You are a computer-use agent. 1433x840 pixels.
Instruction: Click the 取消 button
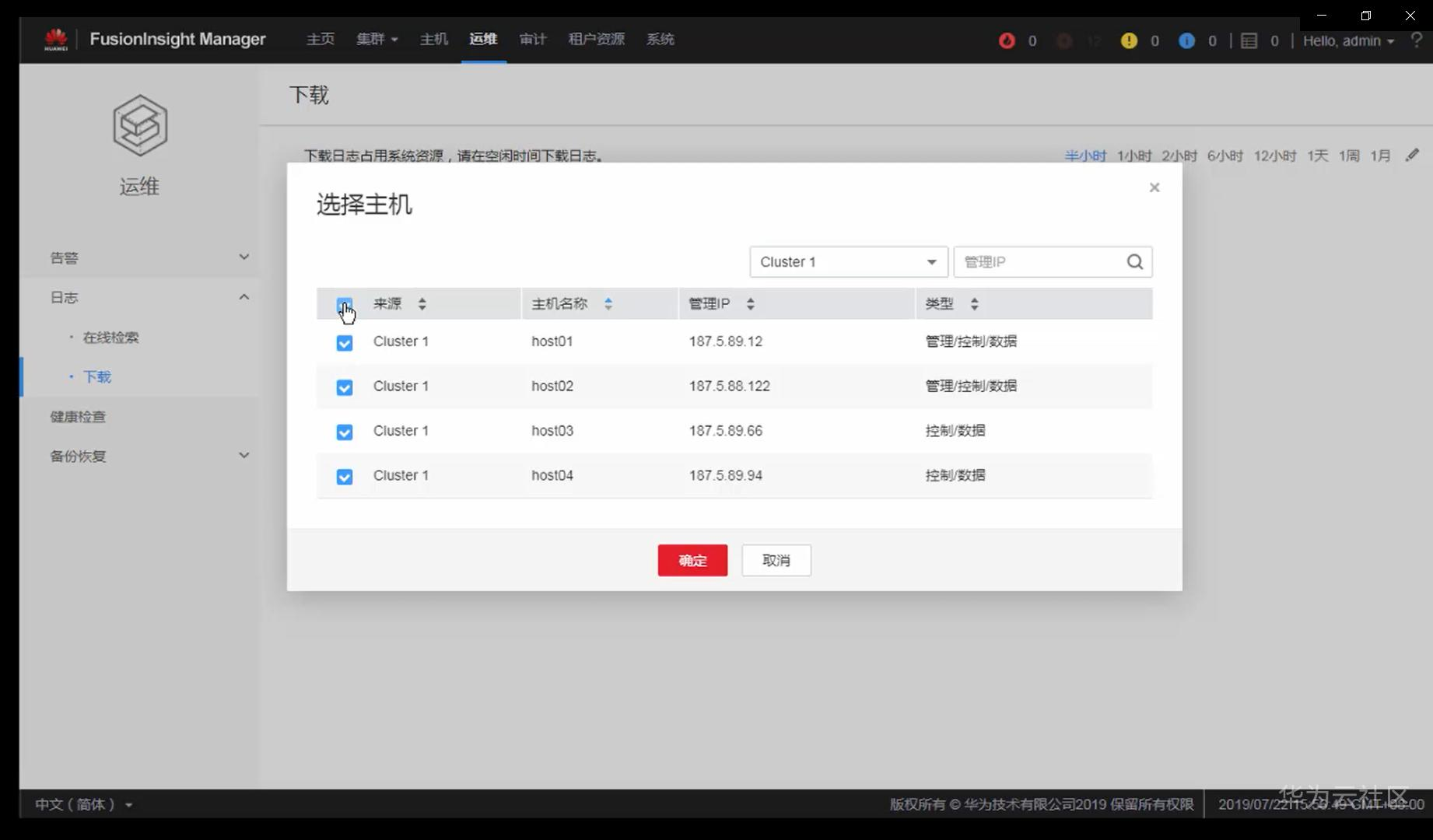click(x=776, y=560)
